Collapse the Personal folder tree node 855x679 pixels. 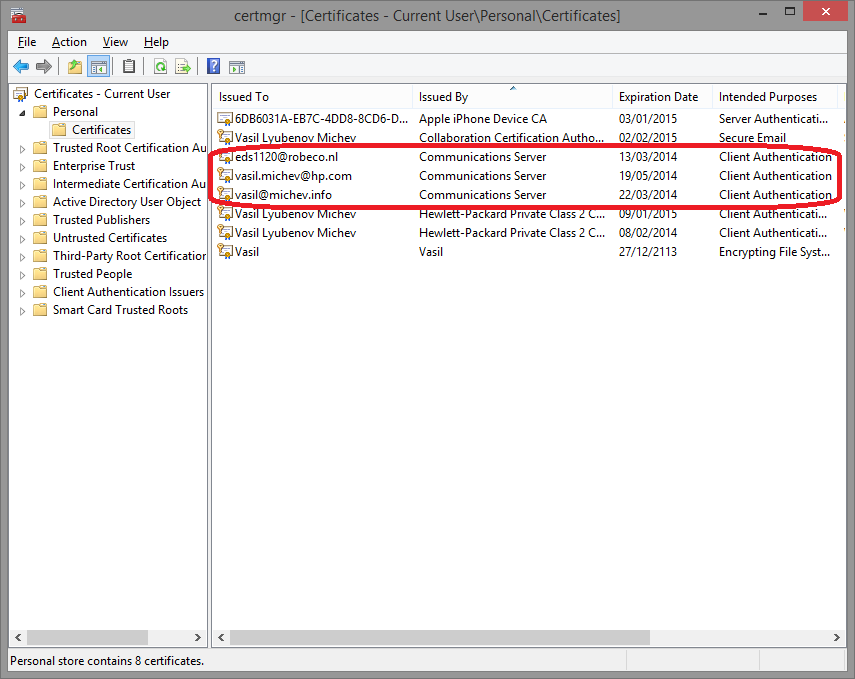(x=23, y=112)
